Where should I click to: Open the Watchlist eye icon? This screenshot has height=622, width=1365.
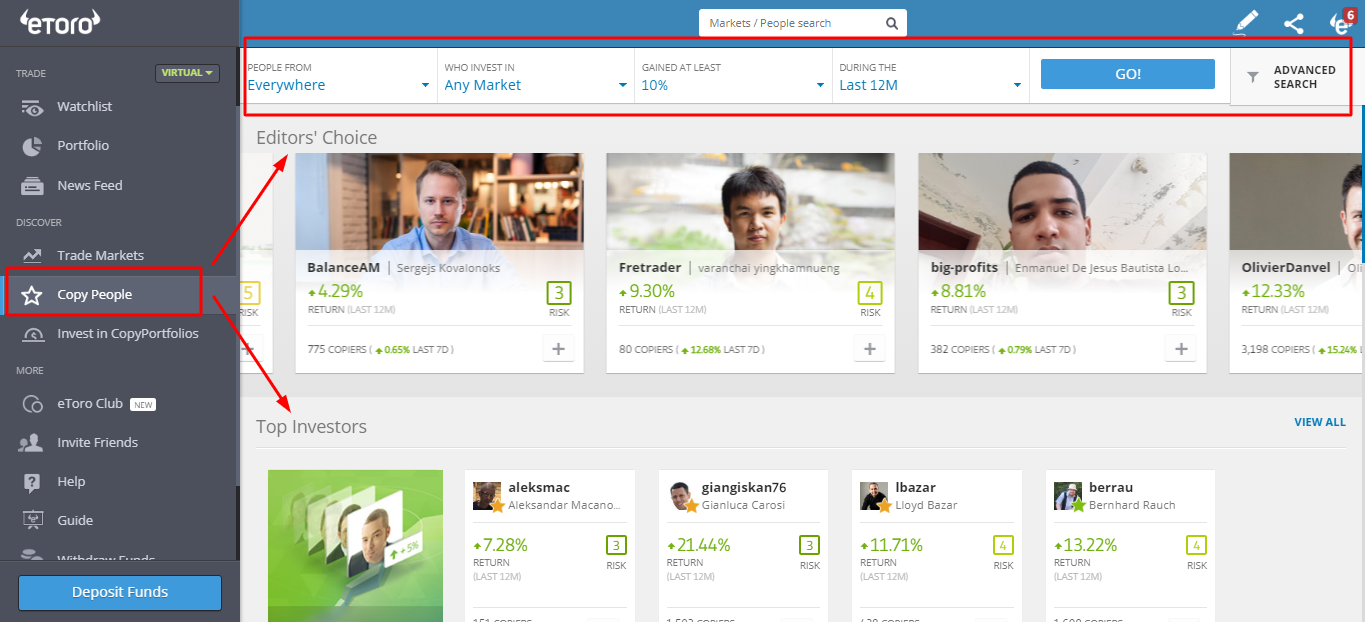tap(32, 107)
